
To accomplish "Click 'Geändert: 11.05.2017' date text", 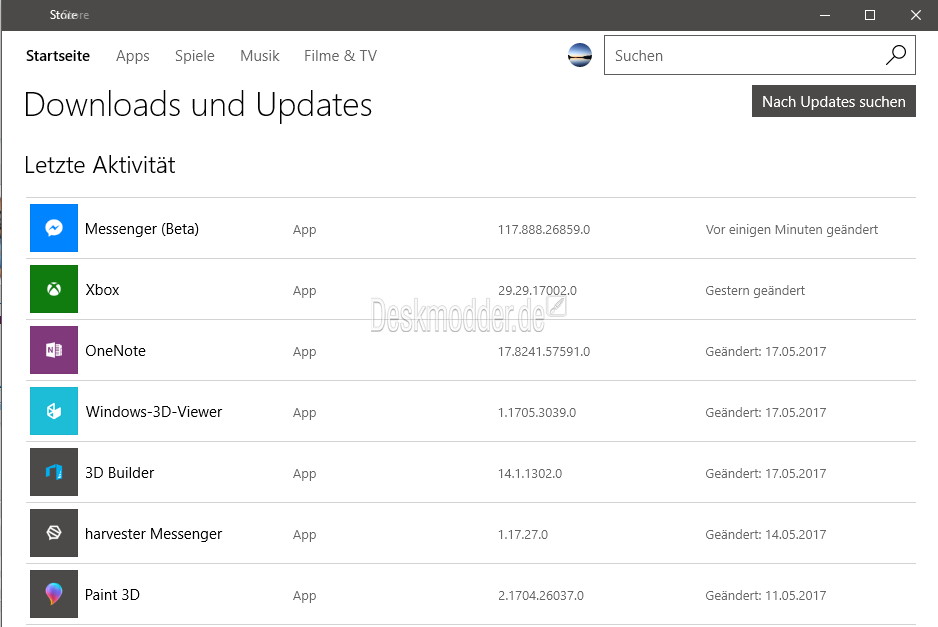I will [766, 596].
